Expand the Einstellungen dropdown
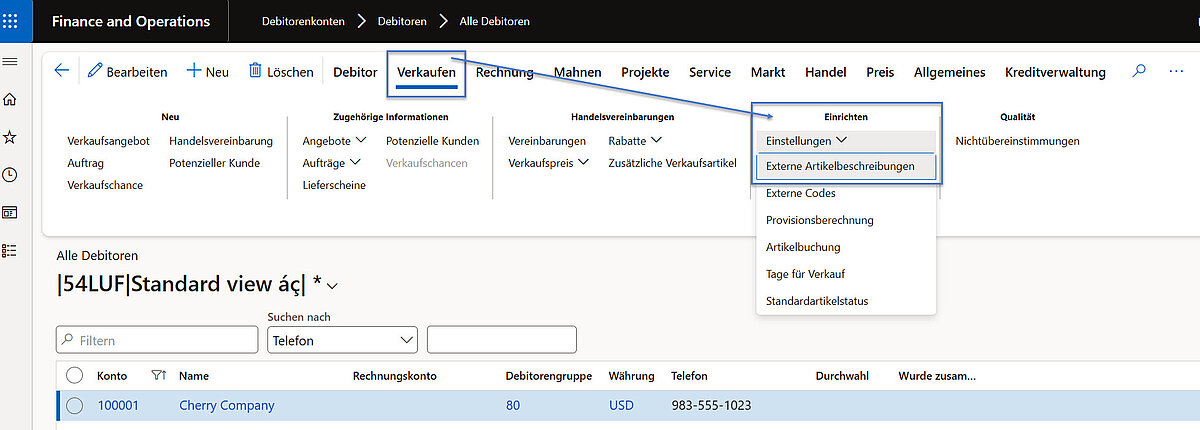 (806, 141)
